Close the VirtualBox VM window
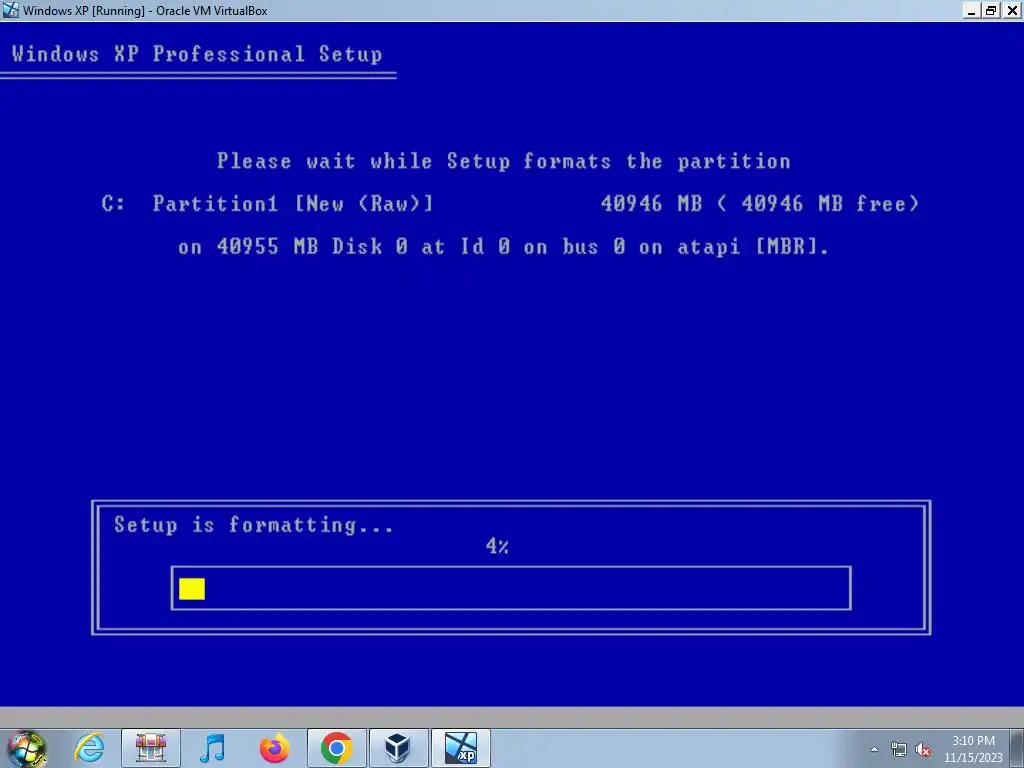 (x=1012, y=10)
